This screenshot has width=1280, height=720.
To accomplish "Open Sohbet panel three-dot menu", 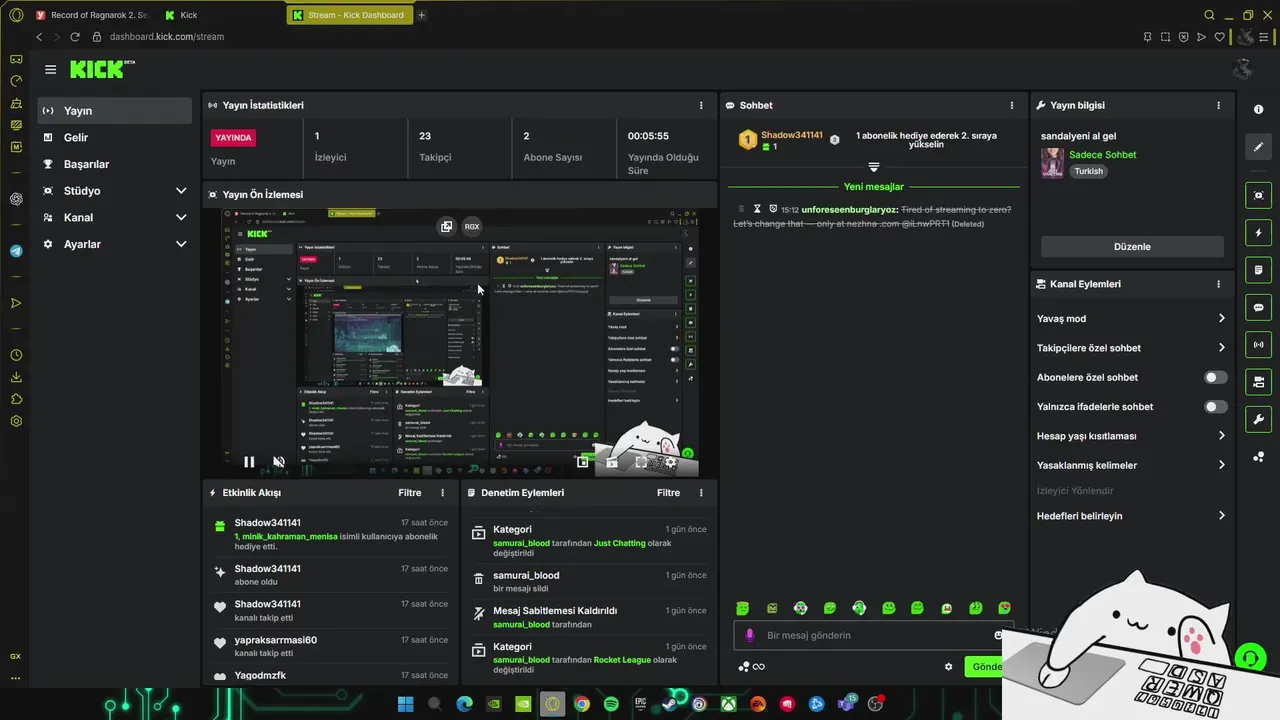I will tap(1011, 105).
